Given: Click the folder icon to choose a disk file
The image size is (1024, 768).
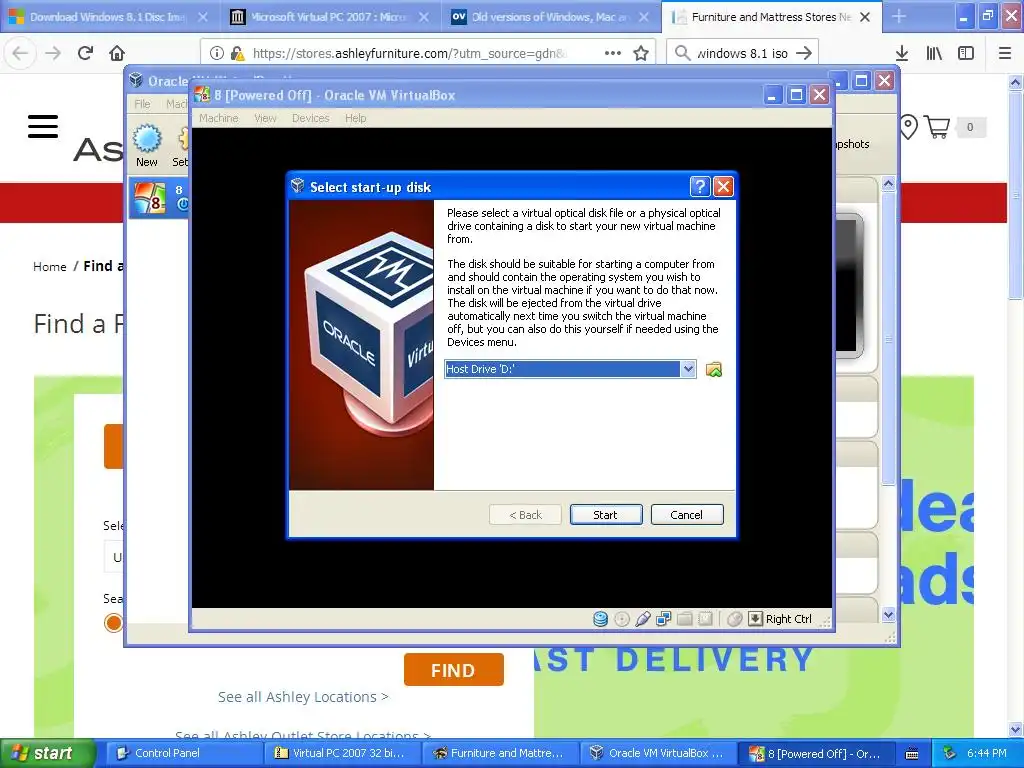Looking at the screenshot, I should pyautogui.click(x=714, y=370).
